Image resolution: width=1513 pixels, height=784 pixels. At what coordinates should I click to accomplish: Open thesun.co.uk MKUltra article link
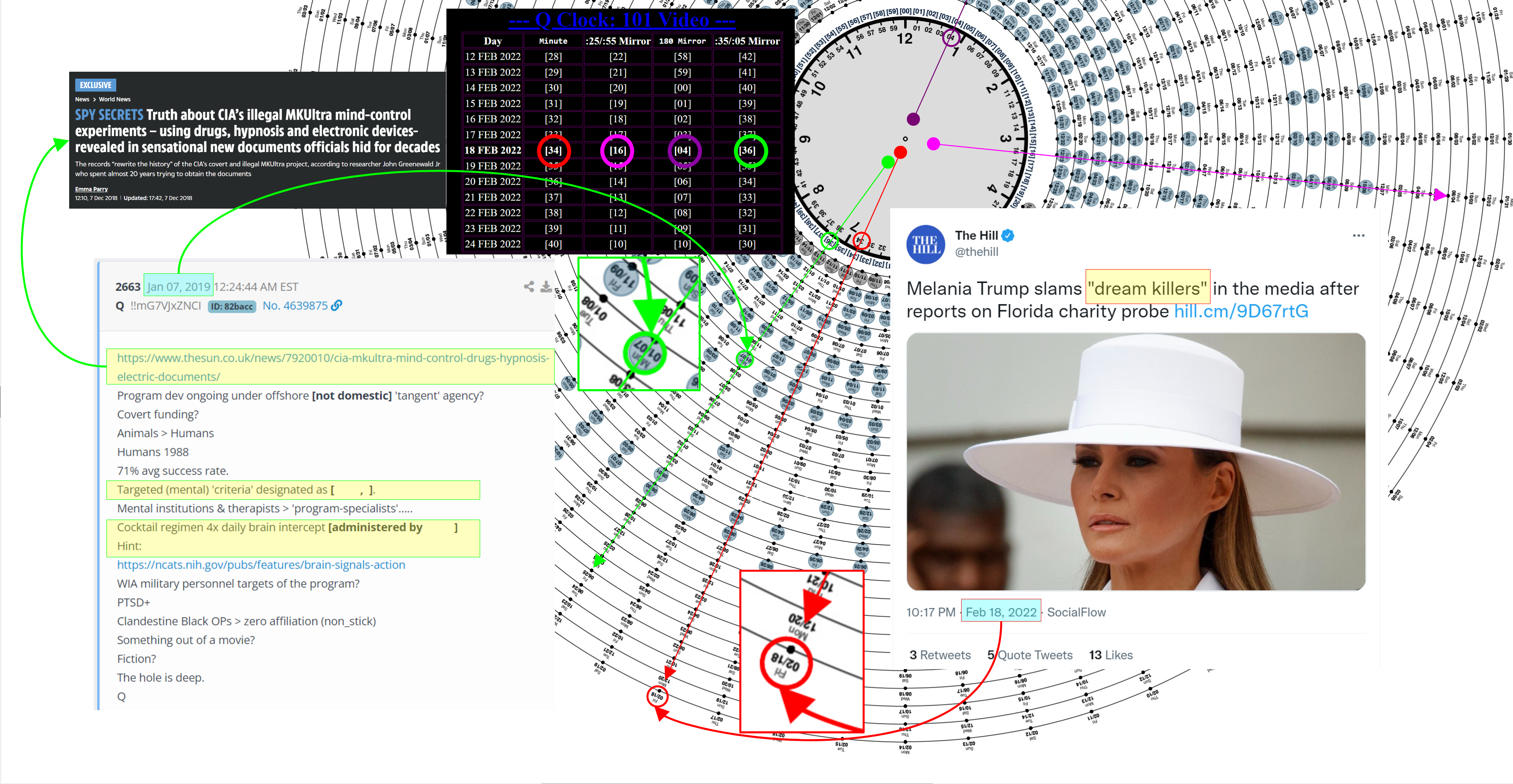point(332,367)
